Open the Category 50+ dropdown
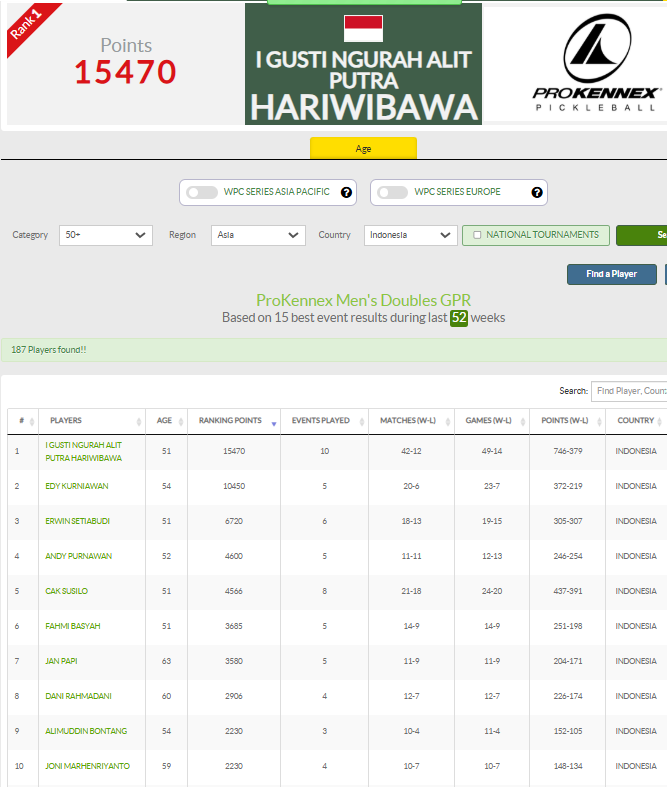667x787 pixels. tap(106, 235)
